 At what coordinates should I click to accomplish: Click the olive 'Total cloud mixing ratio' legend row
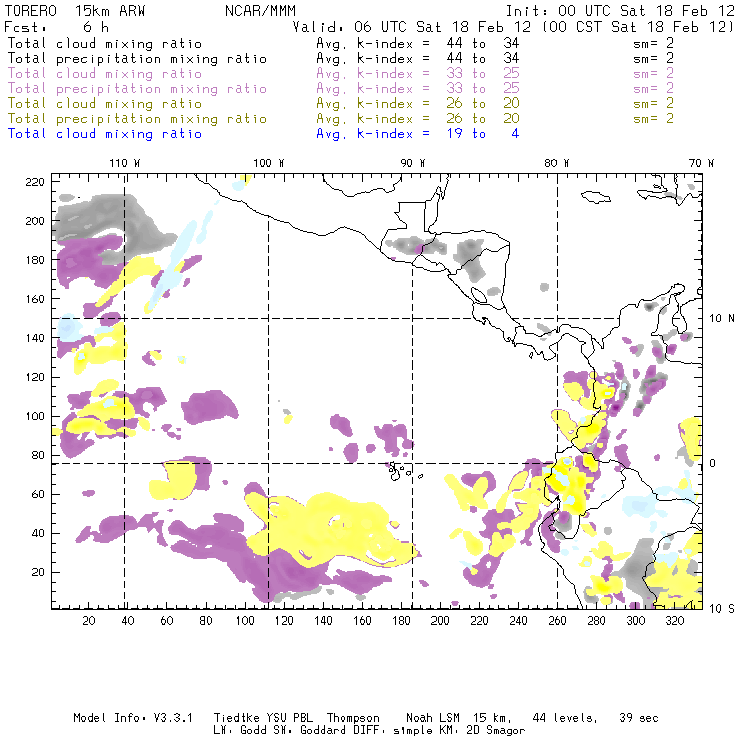point(105,103)
